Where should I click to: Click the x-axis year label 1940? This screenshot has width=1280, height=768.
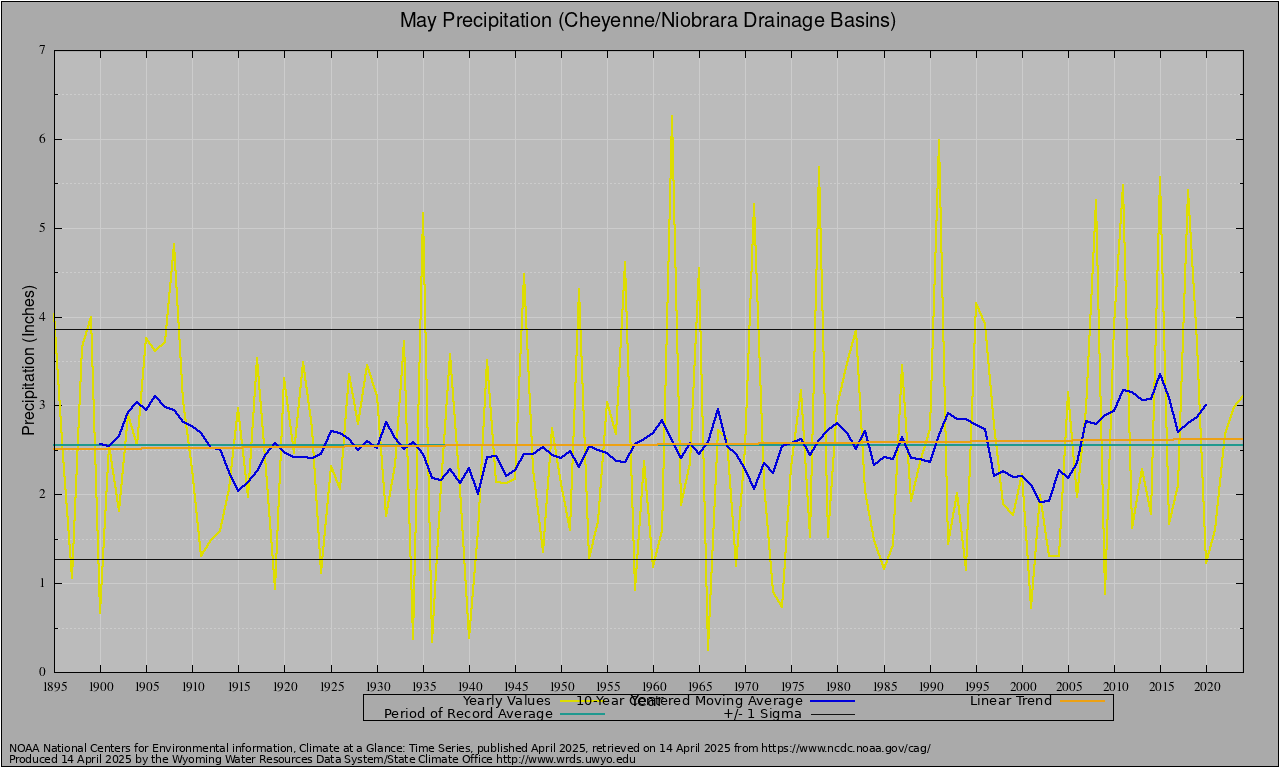click(x=469, y=686)
